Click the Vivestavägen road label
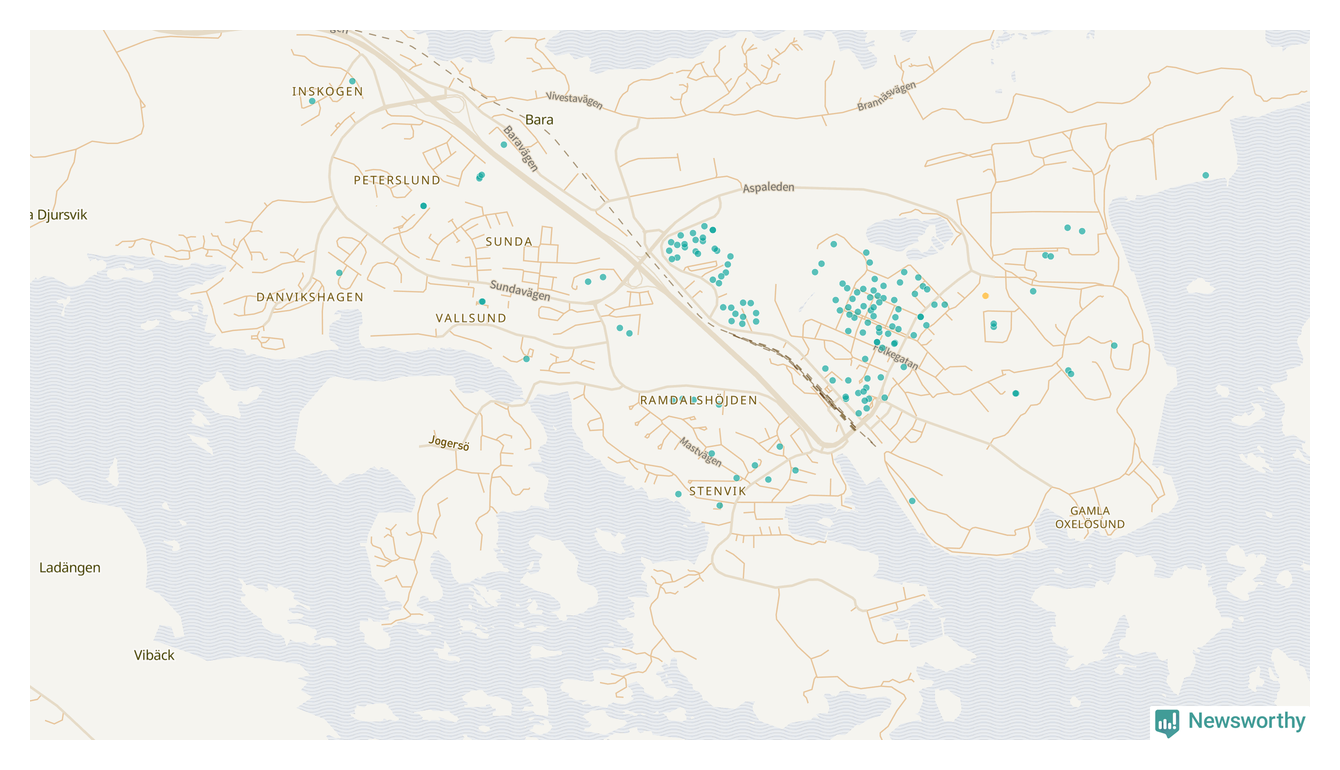This screenshot has height=770, width=1340. click(x=575, y=101)
